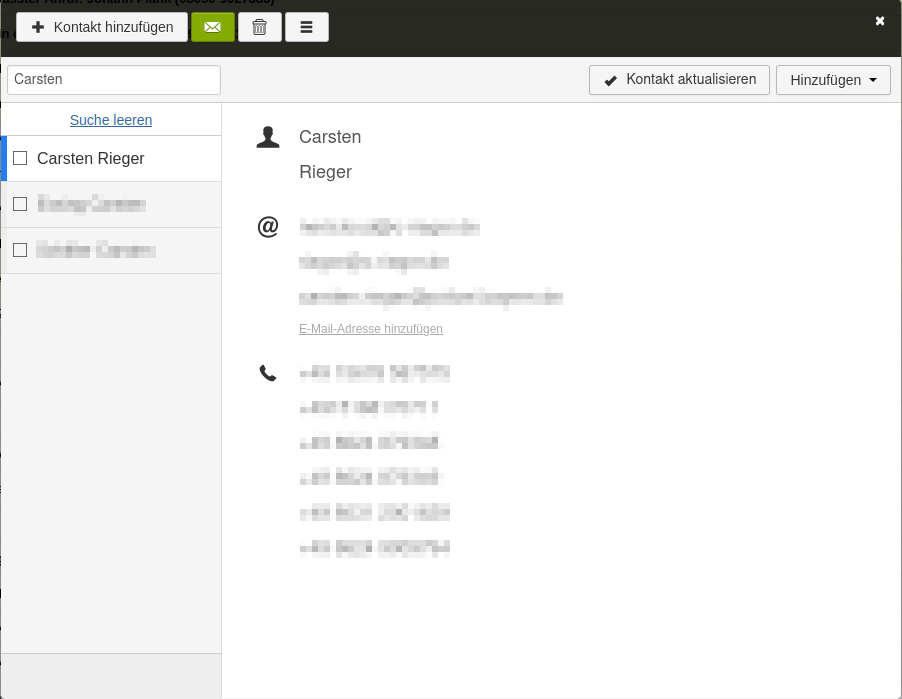Click the green envelope email icon
This screenshot has height=699, width=902.
click(x=213, y=27)
